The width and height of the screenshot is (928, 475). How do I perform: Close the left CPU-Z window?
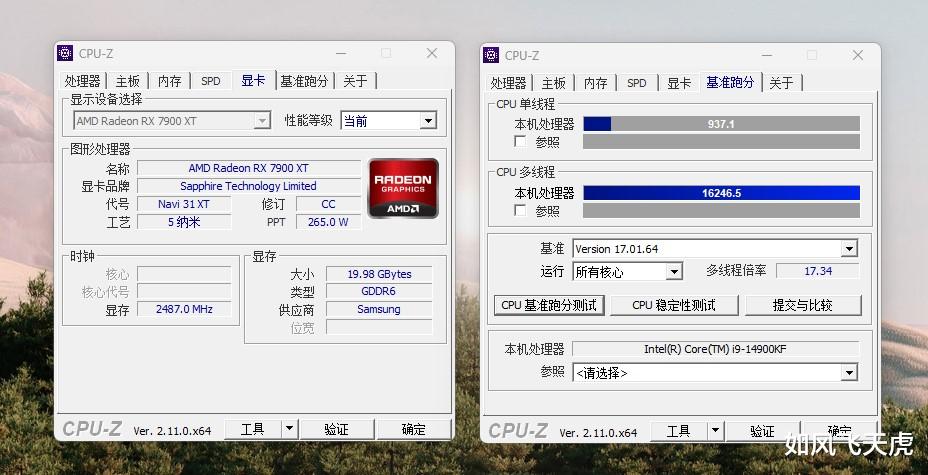pos(432,53)
